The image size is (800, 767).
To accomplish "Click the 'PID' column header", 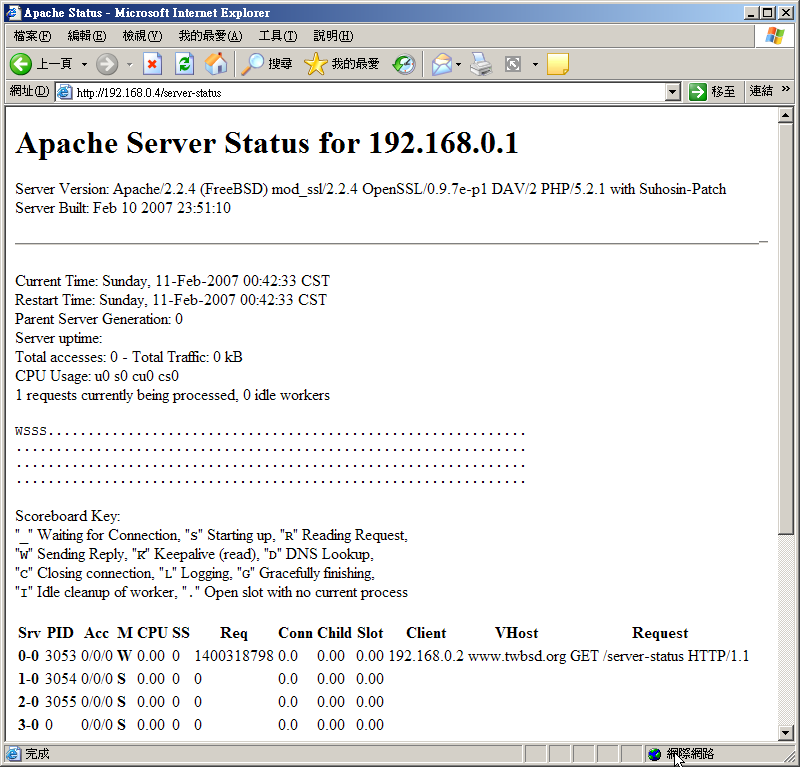I will 60,633.
